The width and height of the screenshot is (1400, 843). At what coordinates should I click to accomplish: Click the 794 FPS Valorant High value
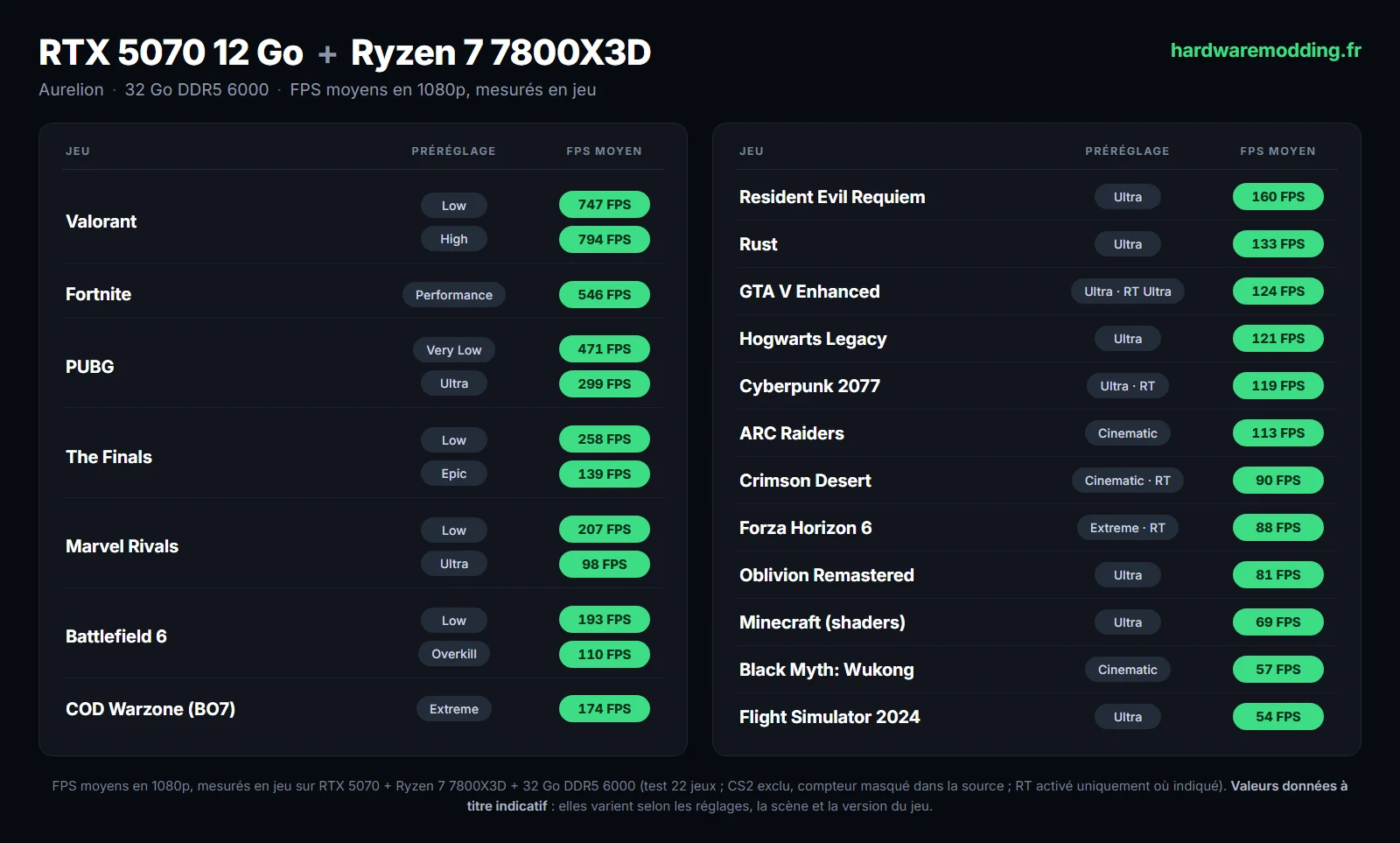[x=605, y=240]
